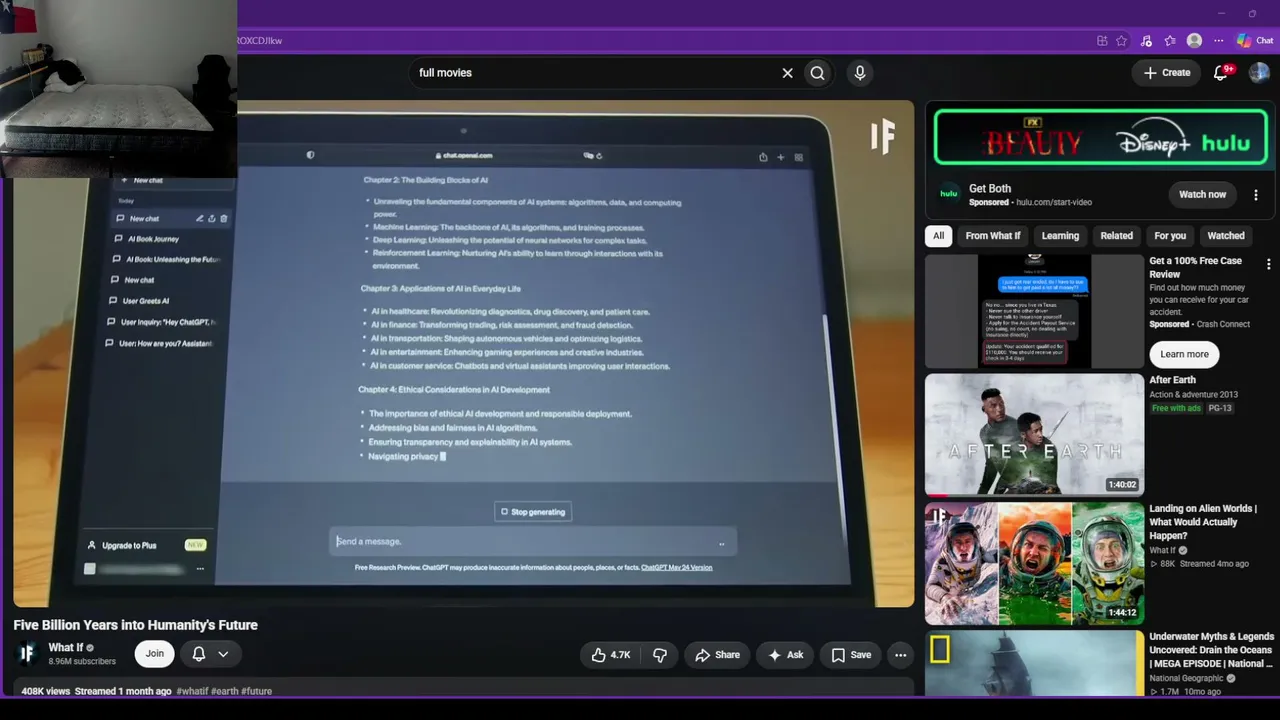Dislike the video with thumbs down
The width and height of the screenshot is (1280, 720).
660,655
